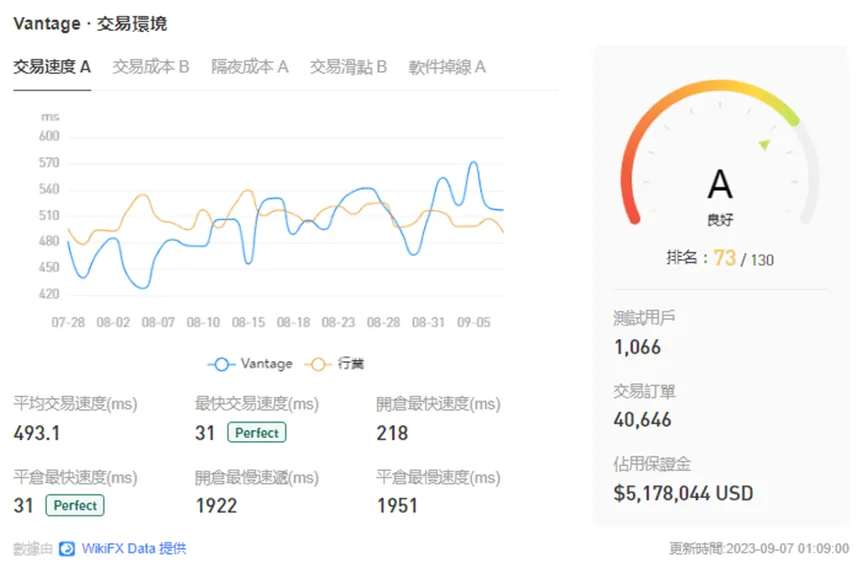Click the 600 ms label on y-axis
Screen dimensions: 864x563
[x=49, y=137]
